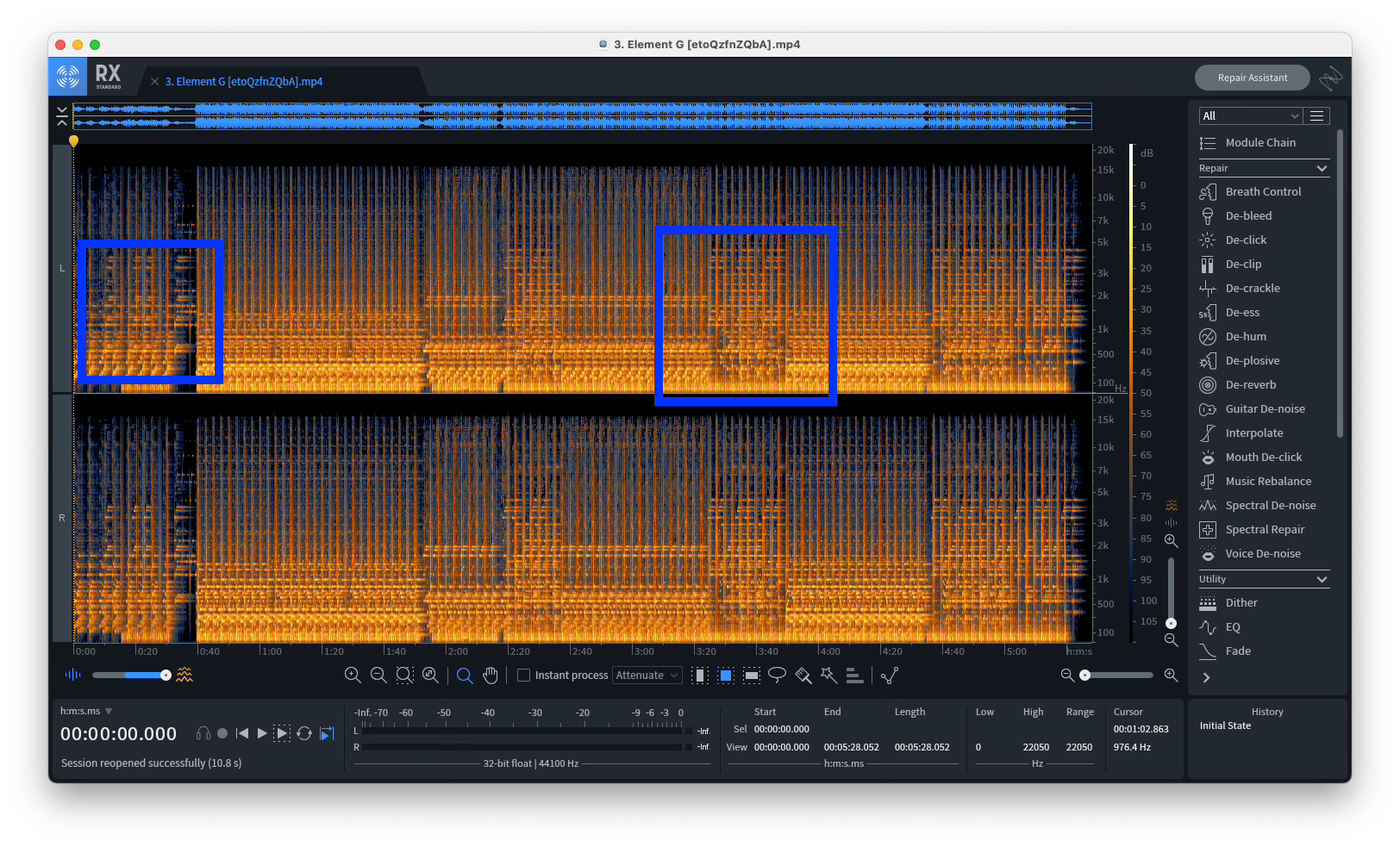Image resolution: width=1400 pixels, height=847 pixels.
Task: Select the Brush selection tool
Action: pos(803,676)
